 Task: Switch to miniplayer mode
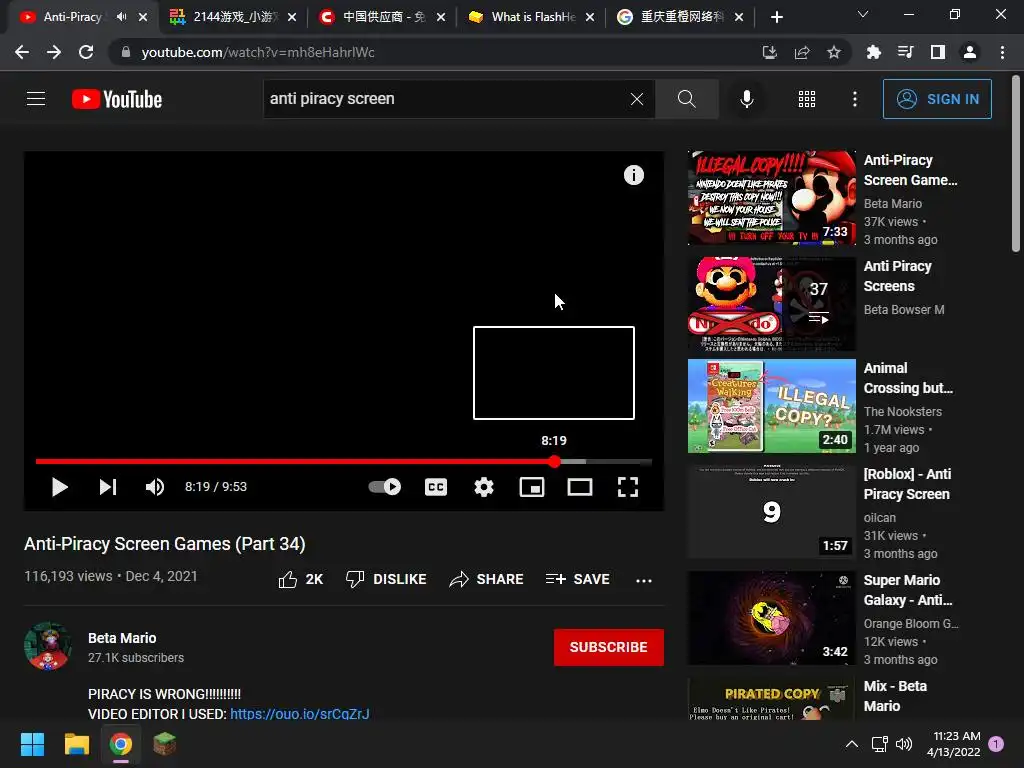pos(532,487)
